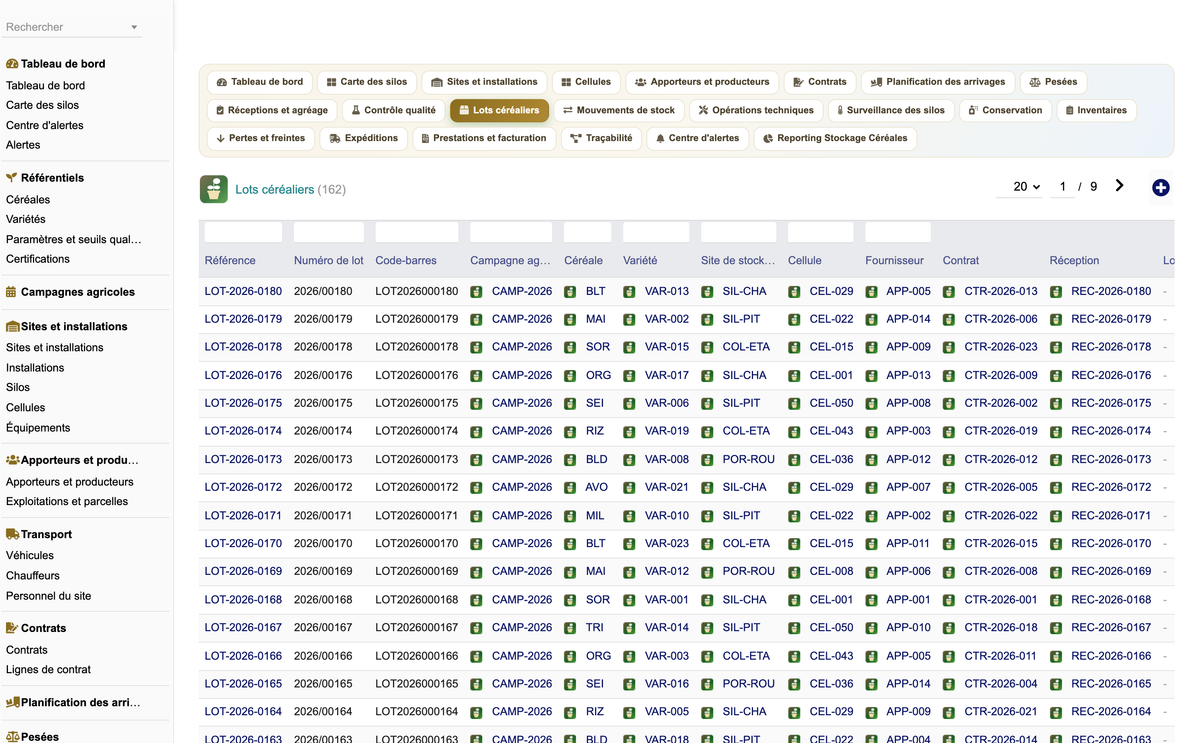Click green icon beside CAMP-2026 in LOT-2026-0172 row
This screenshot has height=743, width=1200.
[x=476, y=488]
